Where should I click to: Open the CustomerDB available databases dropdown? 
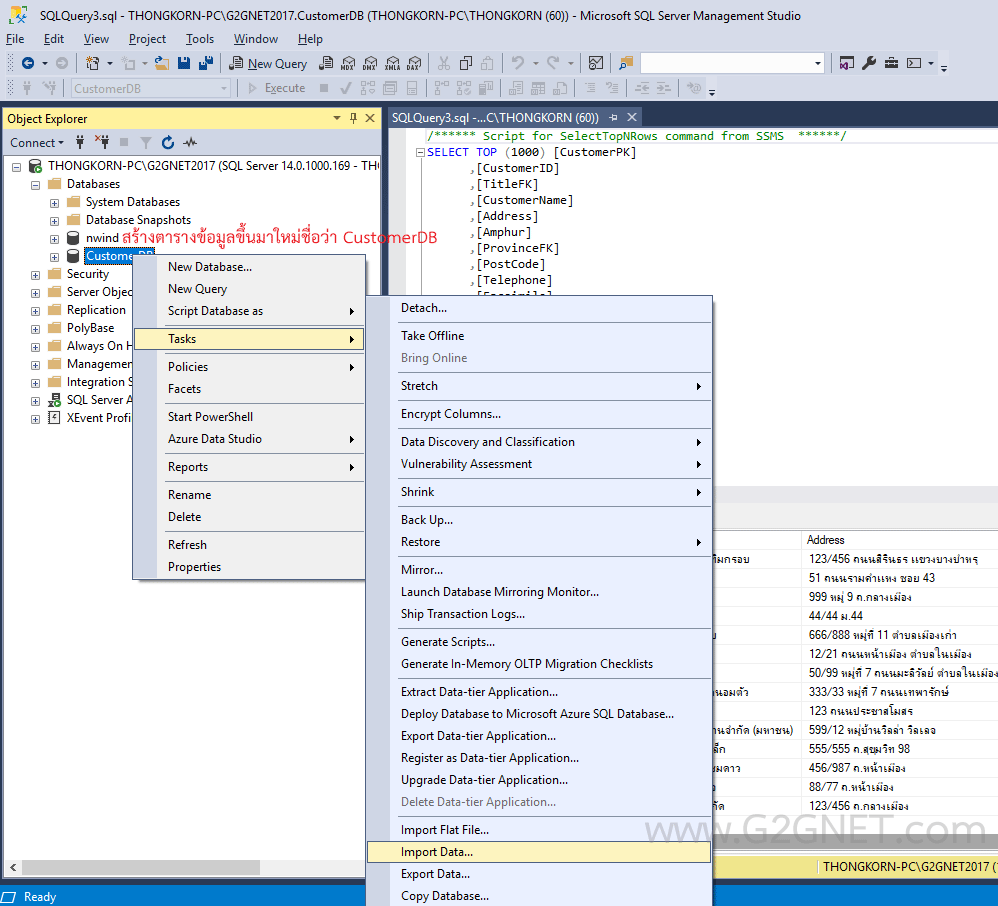[224, 88]
